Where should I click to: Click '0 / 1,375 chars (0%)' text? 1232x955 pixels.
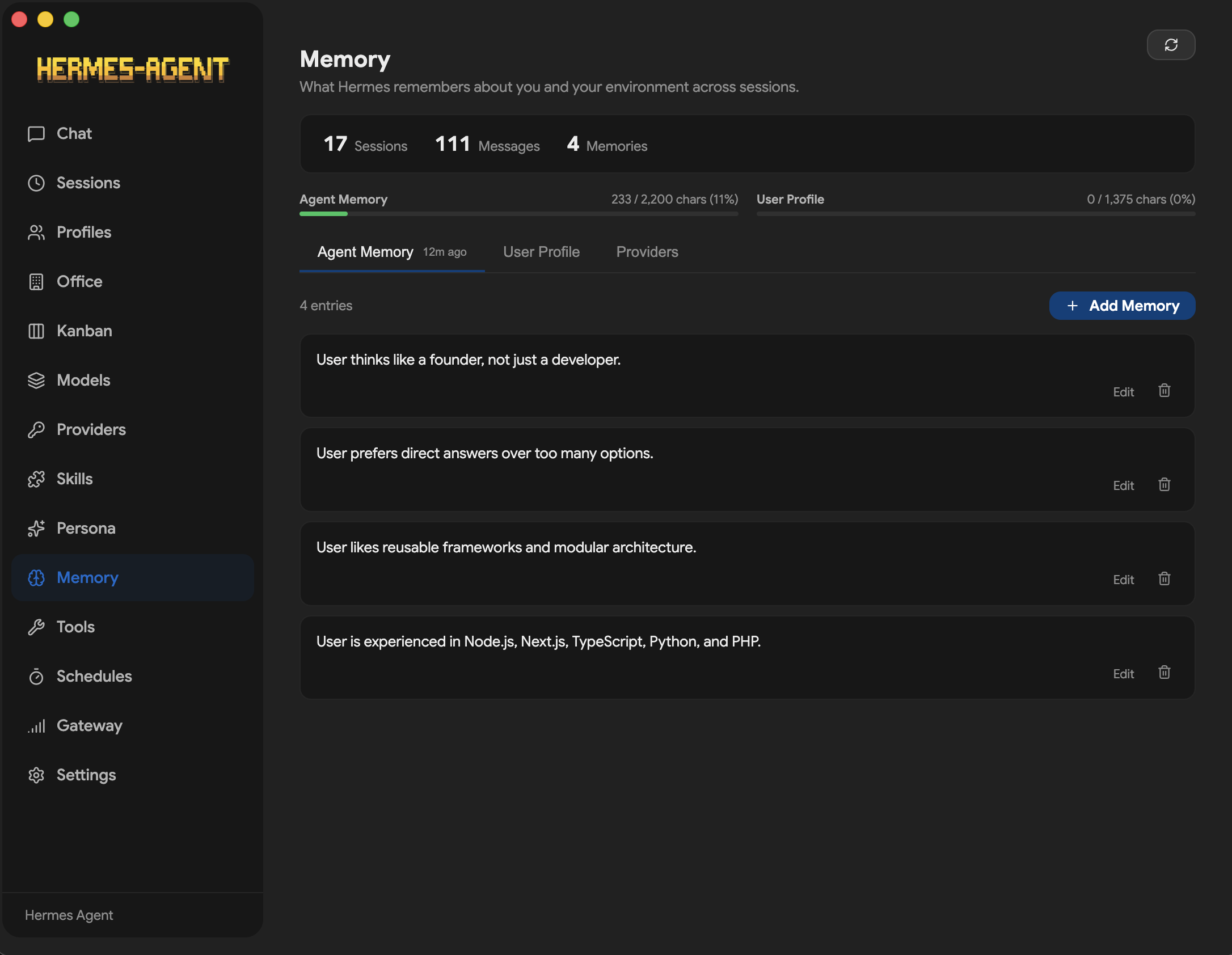point(1141,200)
